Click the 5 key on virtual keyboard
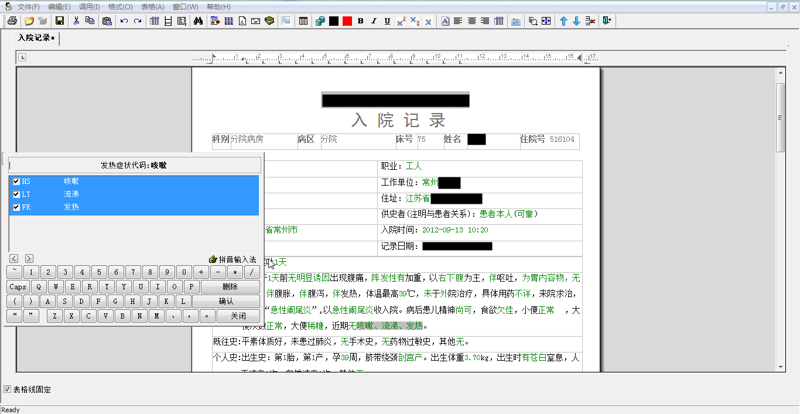 point(99,272)
